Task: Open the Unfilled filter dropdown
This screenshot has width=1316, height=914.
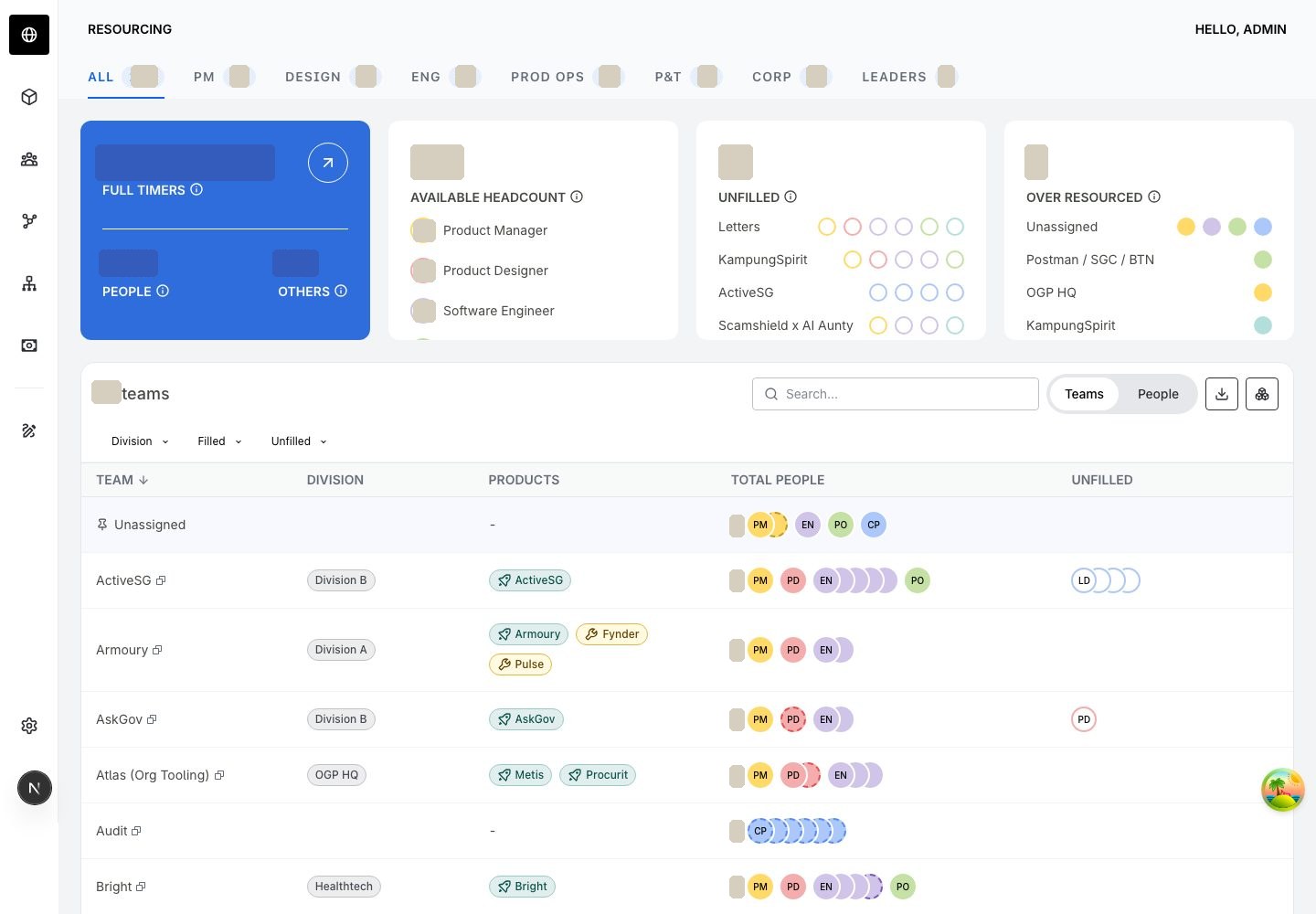Action: pos(299,441)
